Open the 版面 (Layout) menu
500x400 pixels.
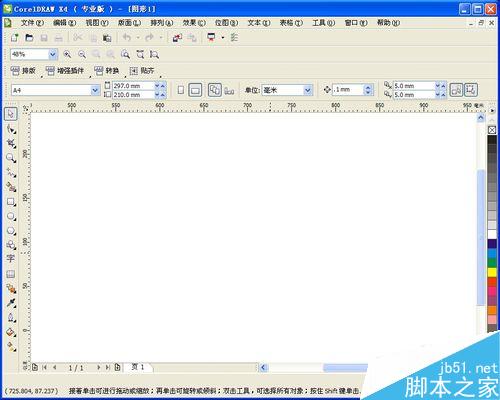pos(129,23)
